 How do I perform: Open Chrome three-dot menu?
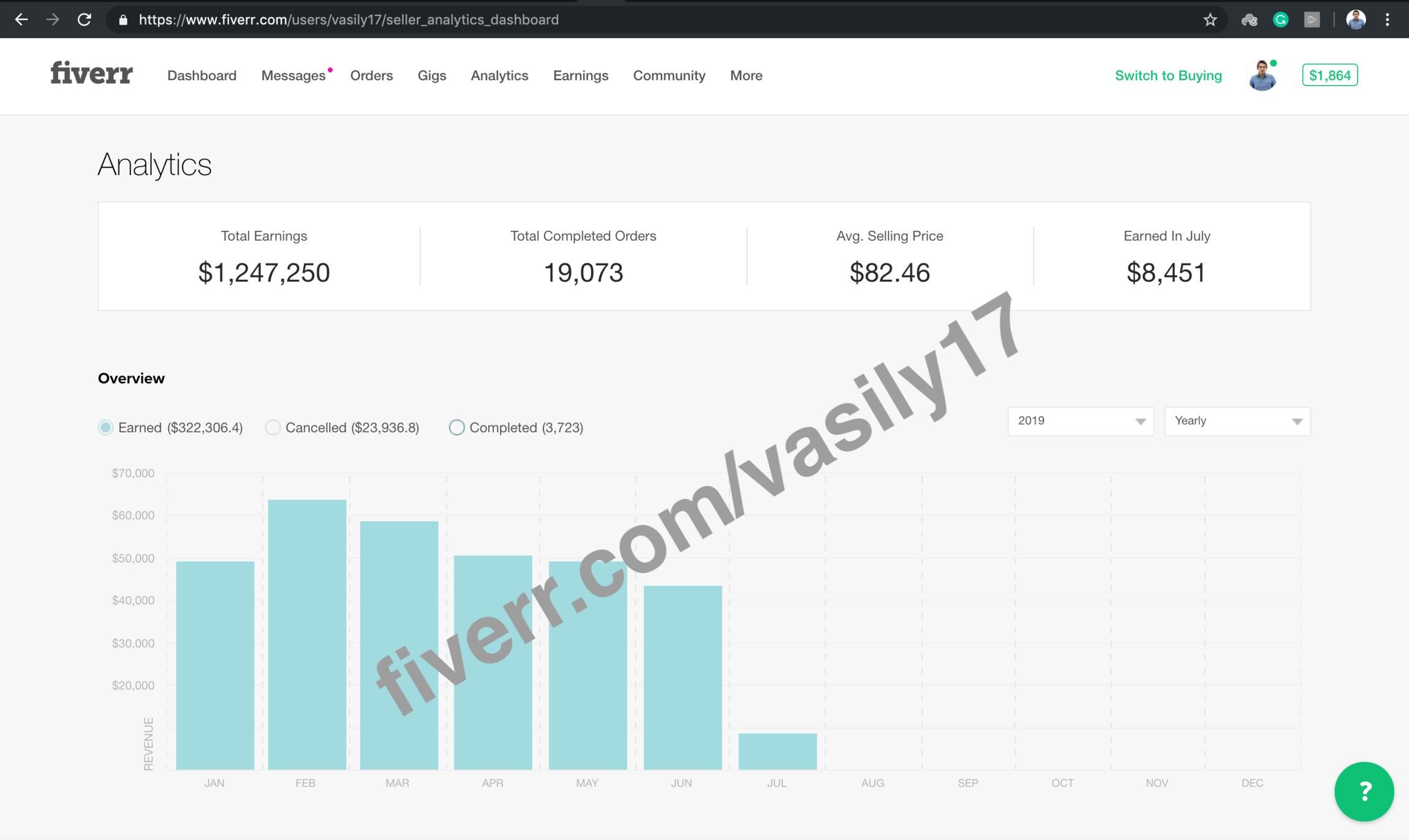[x=1387, y=20]
